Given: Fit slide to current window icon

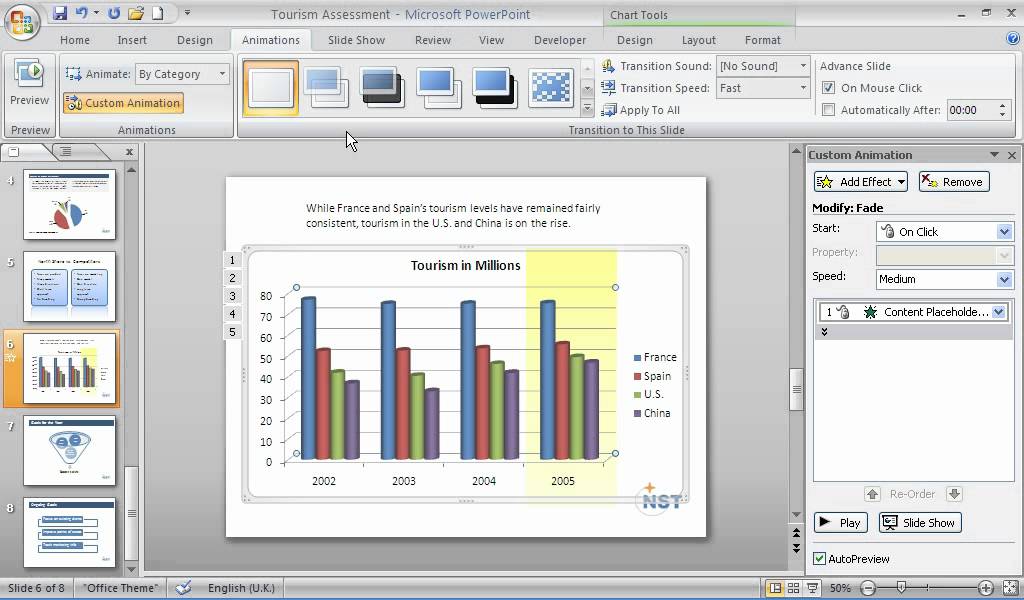Looking at the screenshot, I should pyautogui.click(x=1010, y=588).
